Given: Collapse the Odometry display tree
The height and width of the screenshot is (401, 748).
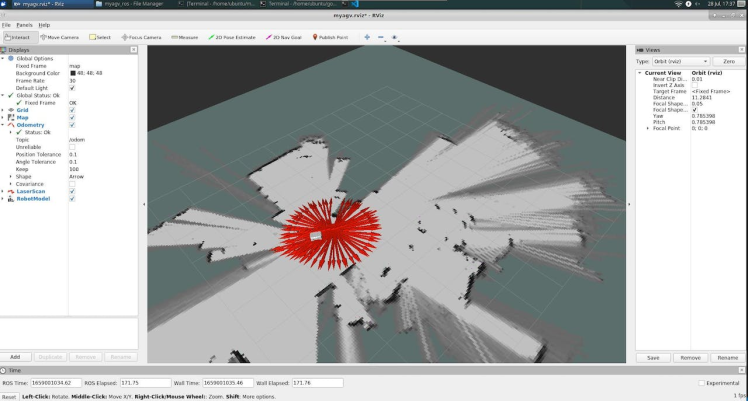Looking at the screenshot, I should click(5, 125).
